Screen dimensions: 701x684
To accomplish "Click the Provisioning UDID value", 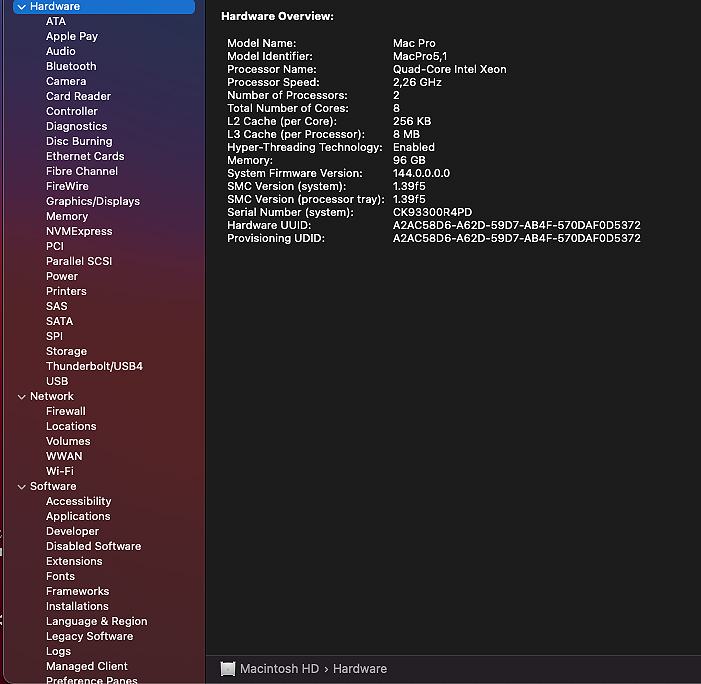I will coord(516,238).
